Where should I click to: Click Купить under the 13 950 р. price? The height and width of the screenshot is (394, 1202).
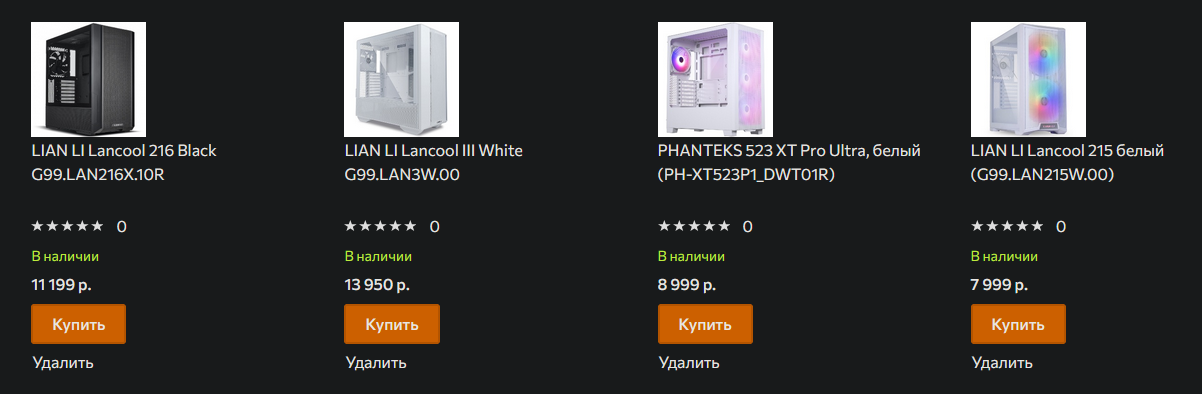392,325
